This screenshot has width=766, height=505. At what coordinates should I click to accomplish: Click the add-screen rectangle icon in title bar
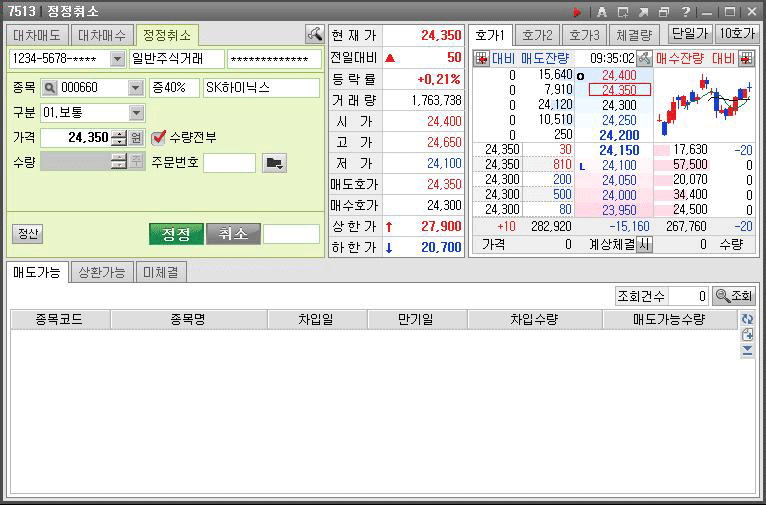click(x=623, y=12)
